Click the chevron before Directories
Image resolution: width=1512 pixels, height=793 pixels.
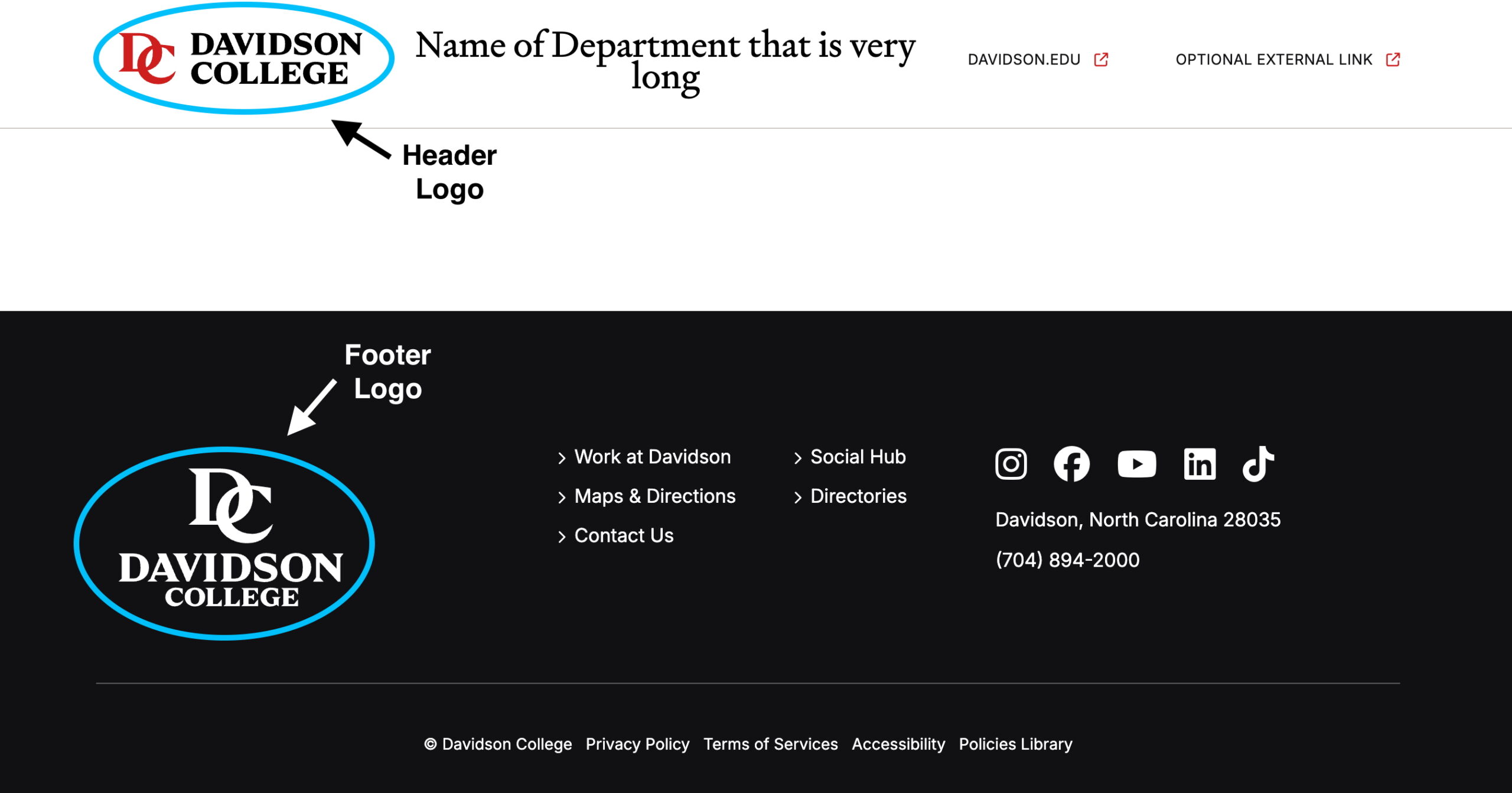pos(797,498)
